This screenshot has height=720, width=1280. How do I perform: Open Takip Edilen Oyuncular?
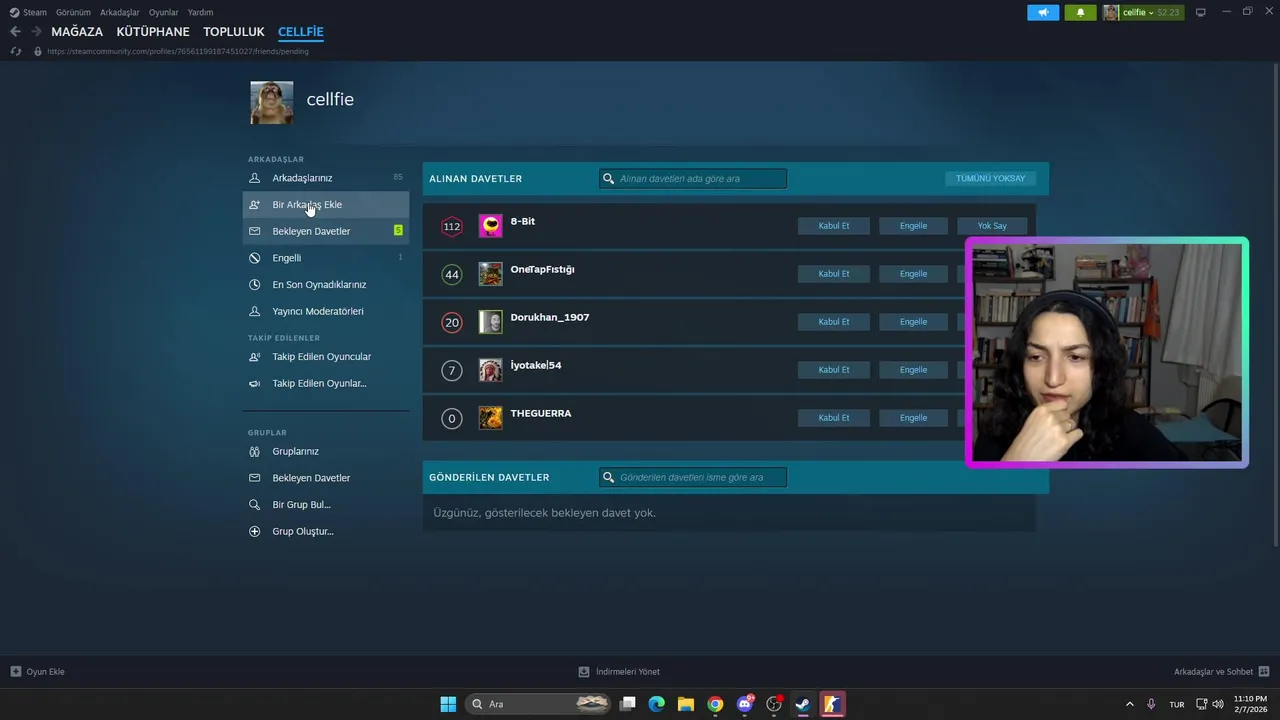pyautogui.click(x=325, y=357)
